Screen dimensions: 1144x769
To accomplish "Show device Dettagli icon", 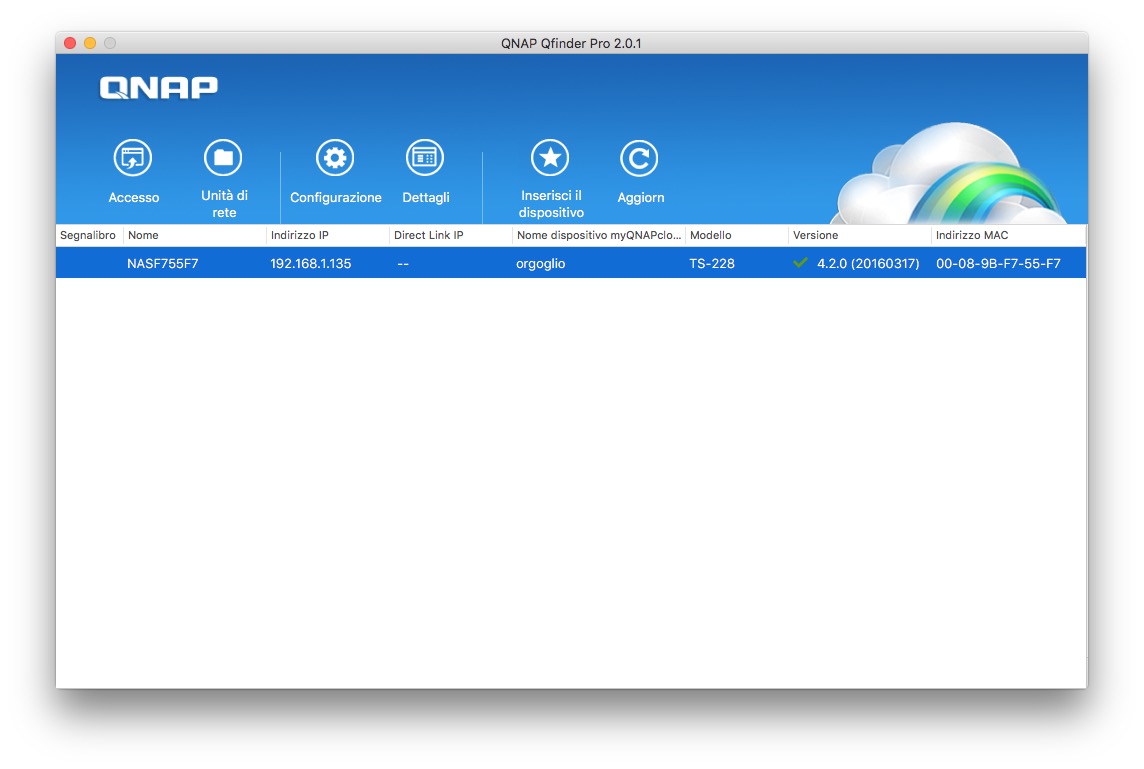I will coord(425,158).
